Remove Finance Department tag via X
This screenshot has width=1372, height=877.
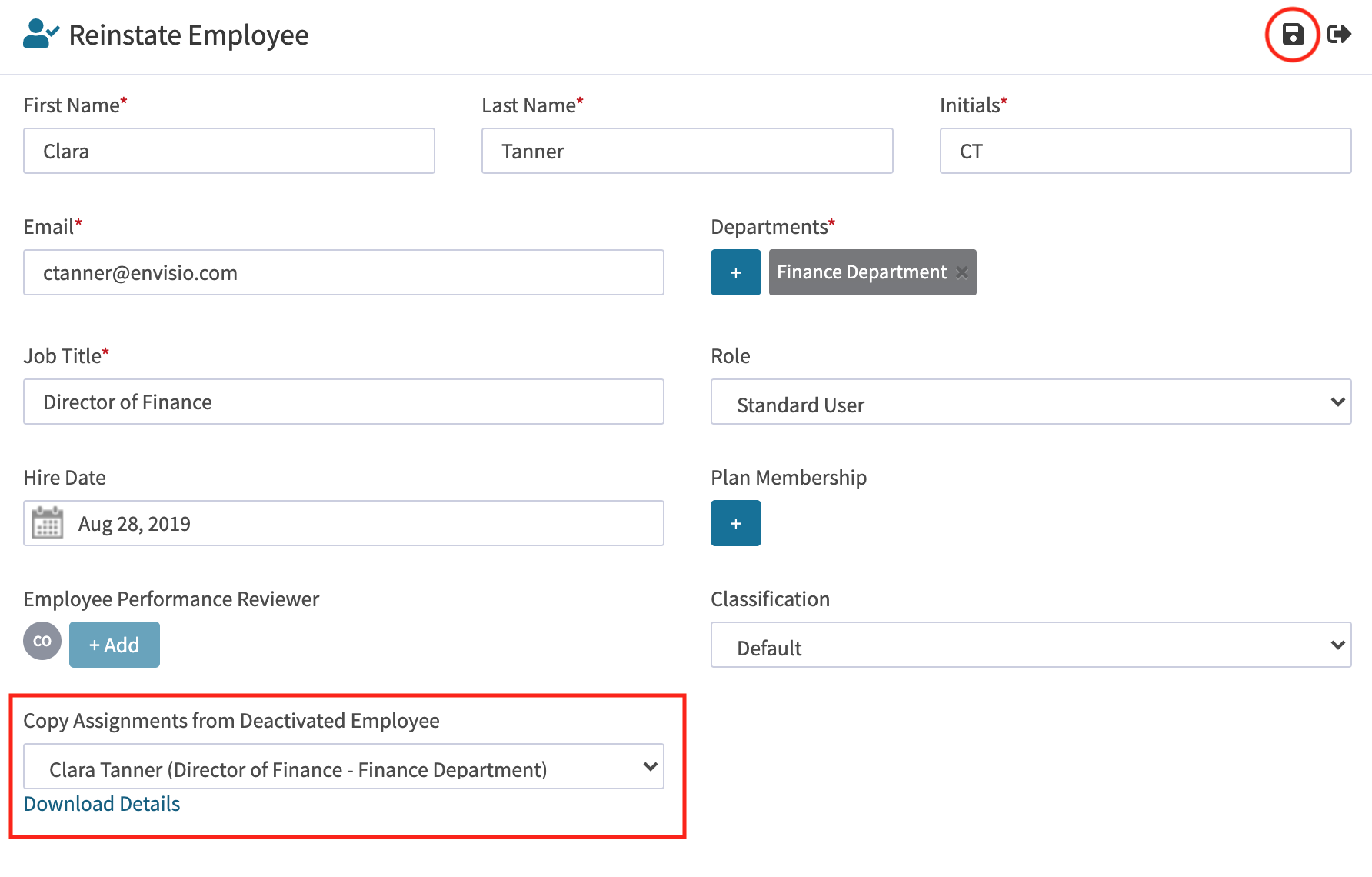pos(961,272)
